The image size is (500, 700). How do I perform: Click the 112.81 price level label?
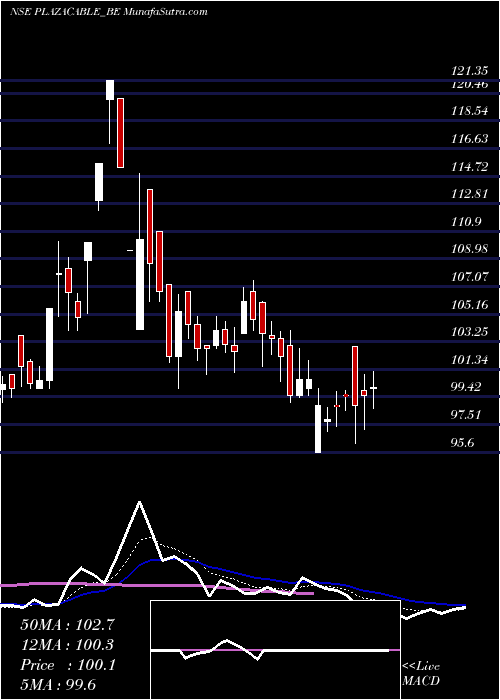pos(469,194)
